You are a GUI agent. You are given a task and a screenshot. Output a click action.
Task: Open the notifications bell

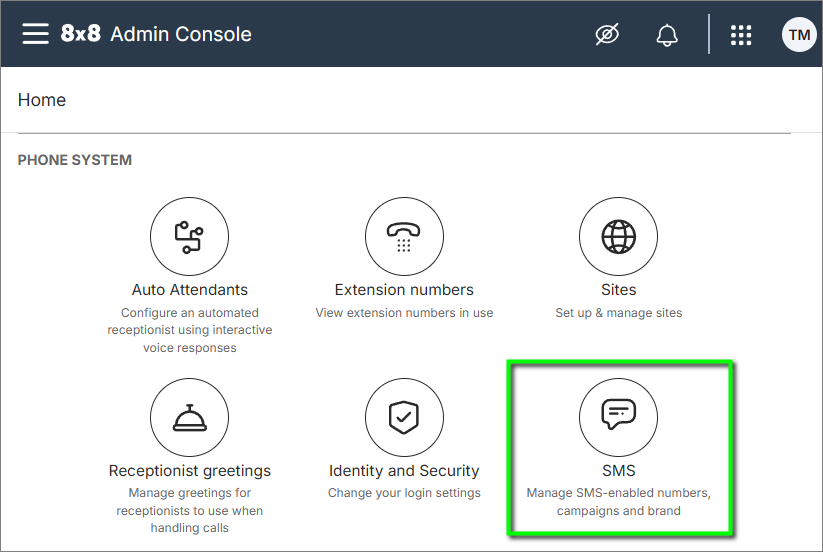tap(667, 35)
